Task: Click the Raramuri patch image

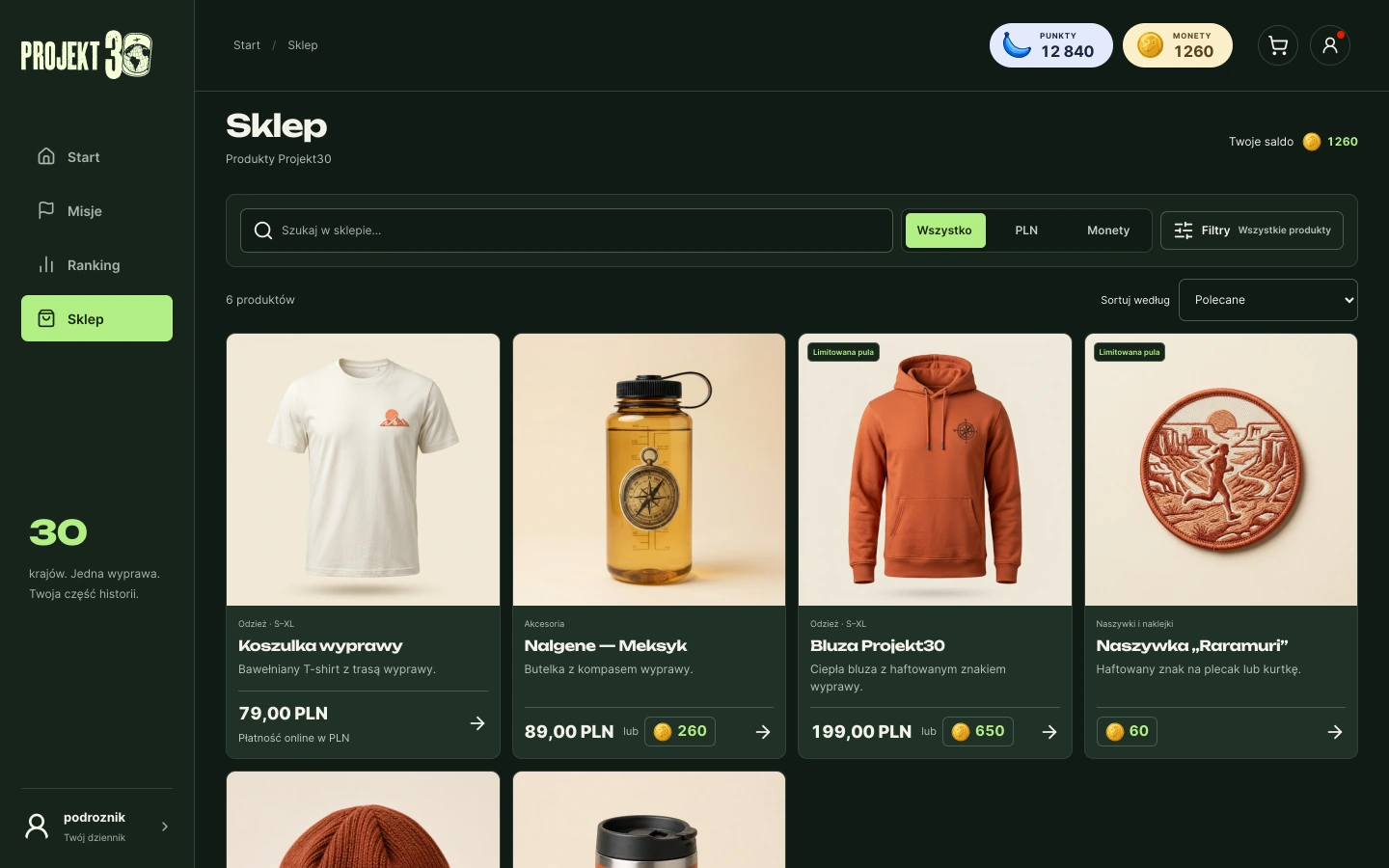Action: pyautogui.click(x=1221, y=470)
